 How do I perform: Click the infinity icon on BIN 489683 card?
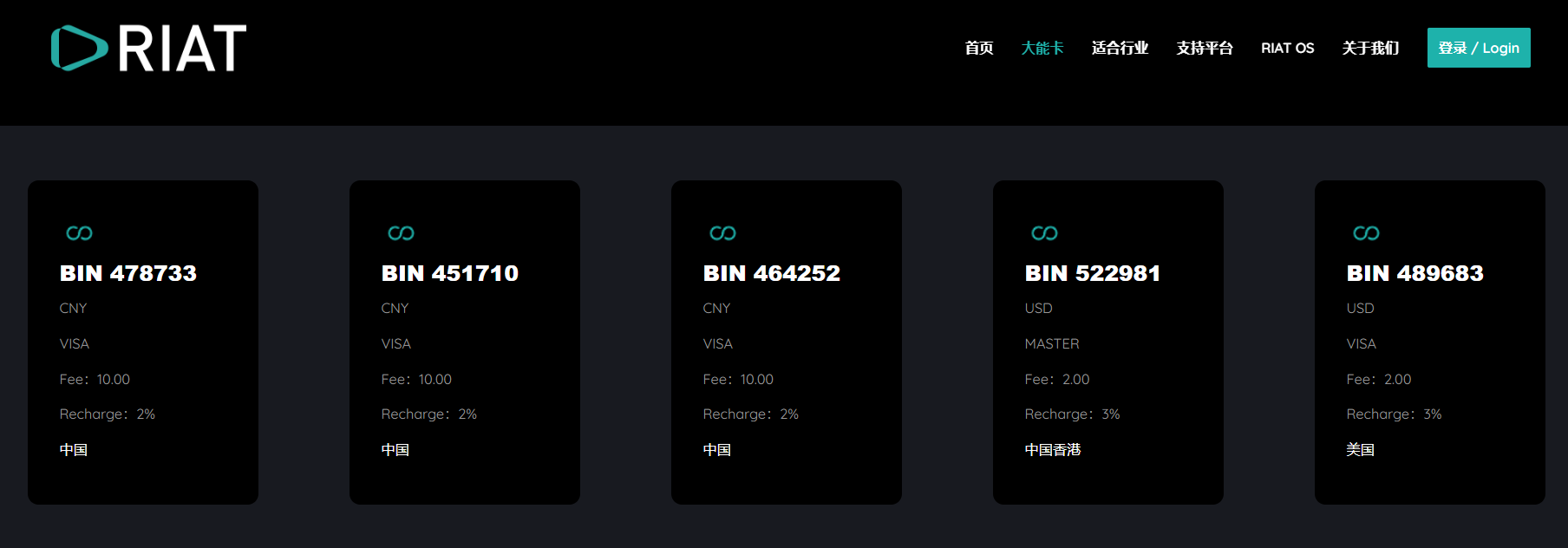click(1367, 233)
